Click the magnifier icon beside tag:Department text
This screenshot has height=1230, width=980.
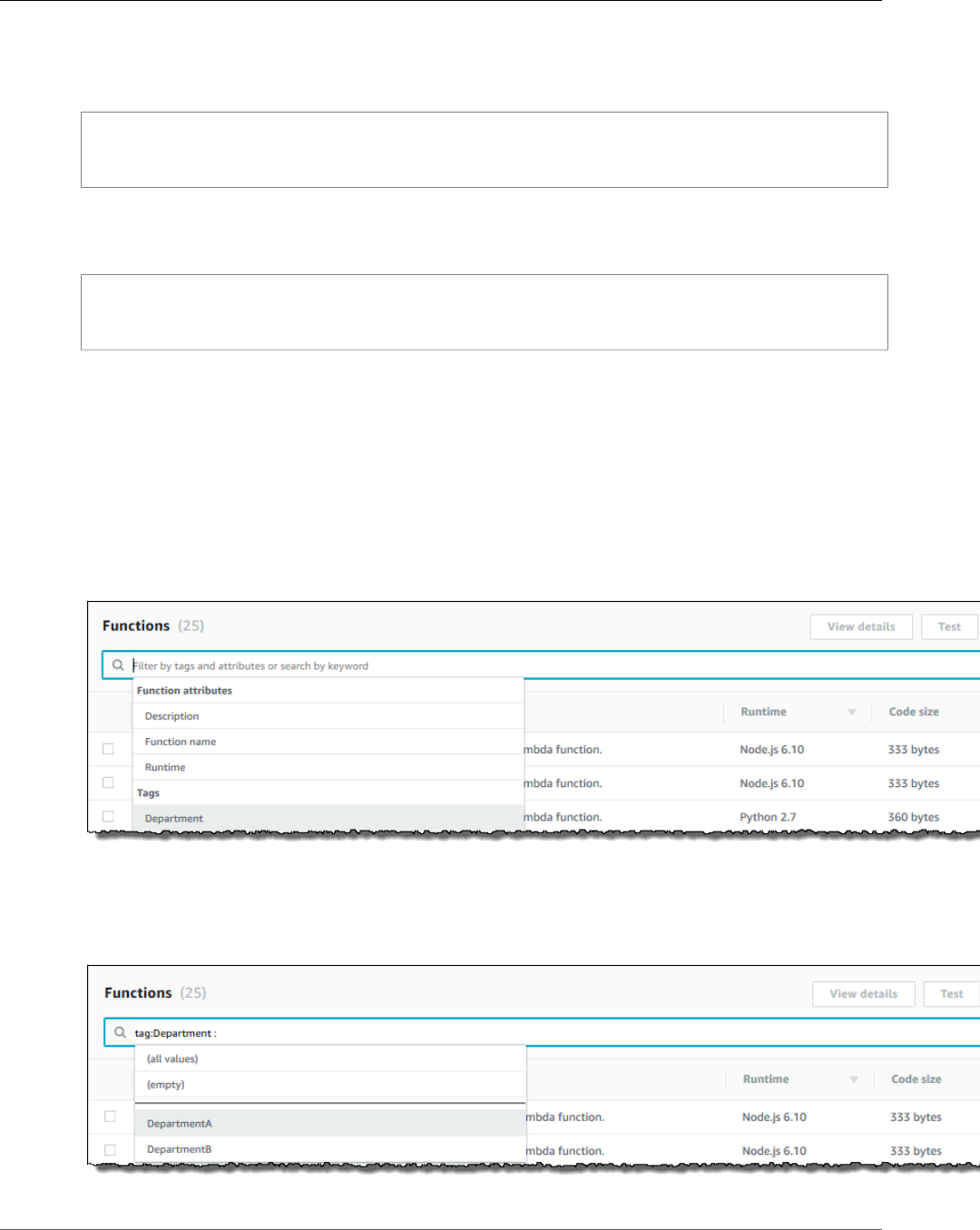(x=120, y=1032)
